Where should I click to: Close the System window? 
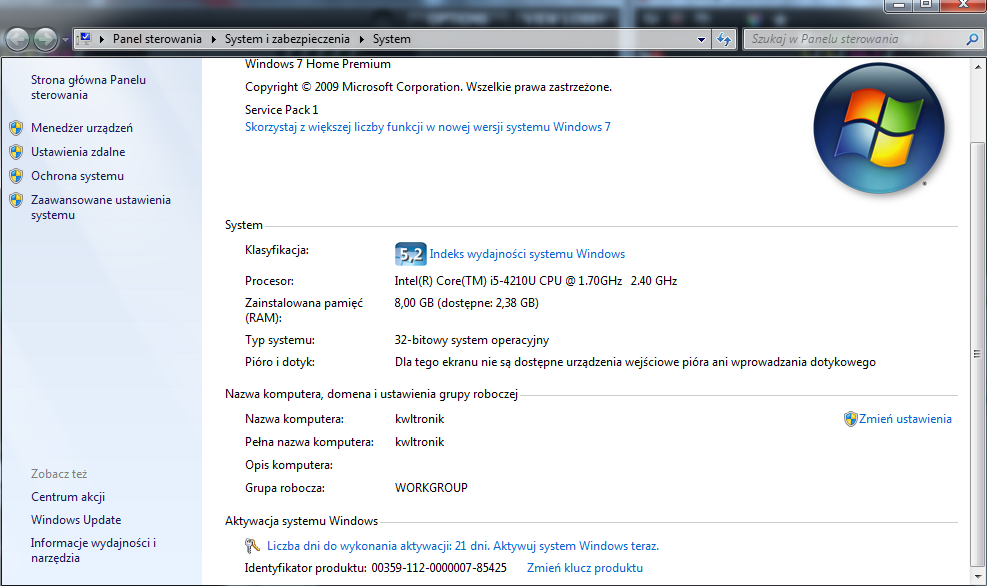(x=963, y=5)
